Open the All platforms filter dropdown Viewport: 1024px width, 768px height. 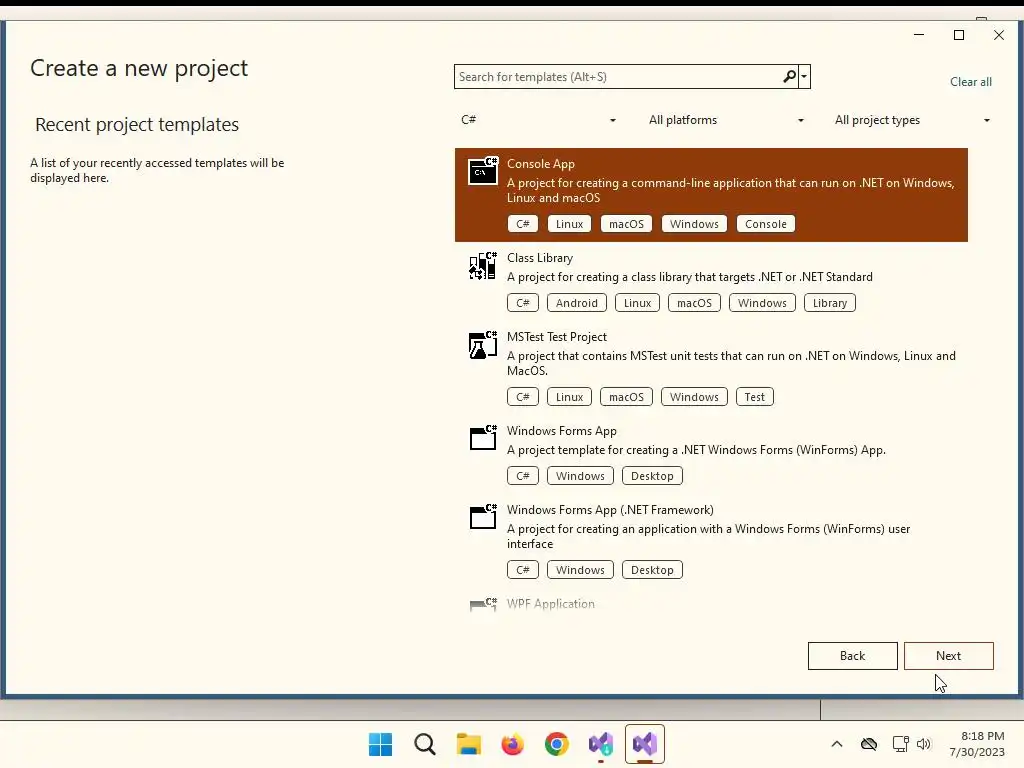coord(725,120)
